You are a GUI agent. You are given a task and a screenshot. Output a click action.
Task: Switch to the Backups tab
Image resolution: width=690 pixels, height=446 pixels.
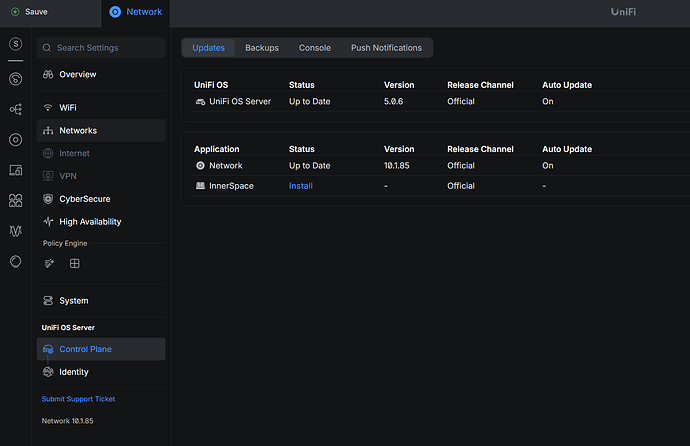(262, 48)
